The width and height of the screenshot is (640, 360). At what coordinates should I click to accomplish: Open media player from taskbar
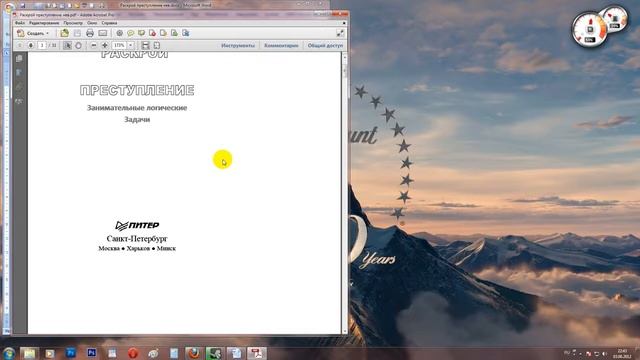pyautogui.click(x=50, y=353)
